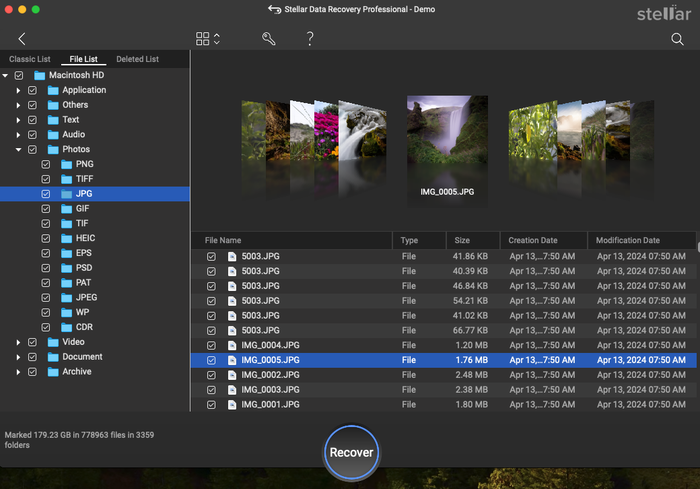Open the grid view switcher

pyautogui.click(x=208, y=39)
